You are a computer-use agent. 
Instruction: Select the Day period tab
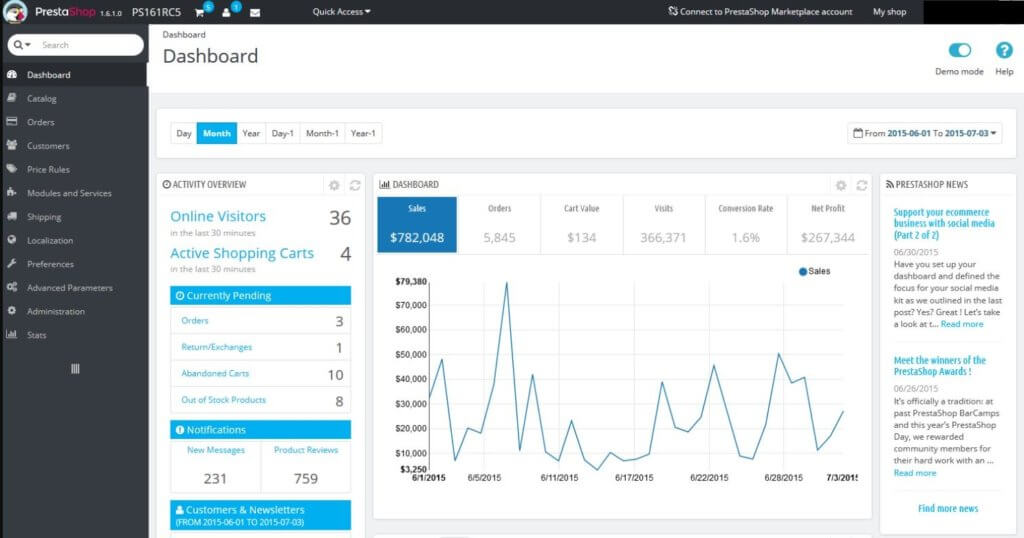coord(184,133)
